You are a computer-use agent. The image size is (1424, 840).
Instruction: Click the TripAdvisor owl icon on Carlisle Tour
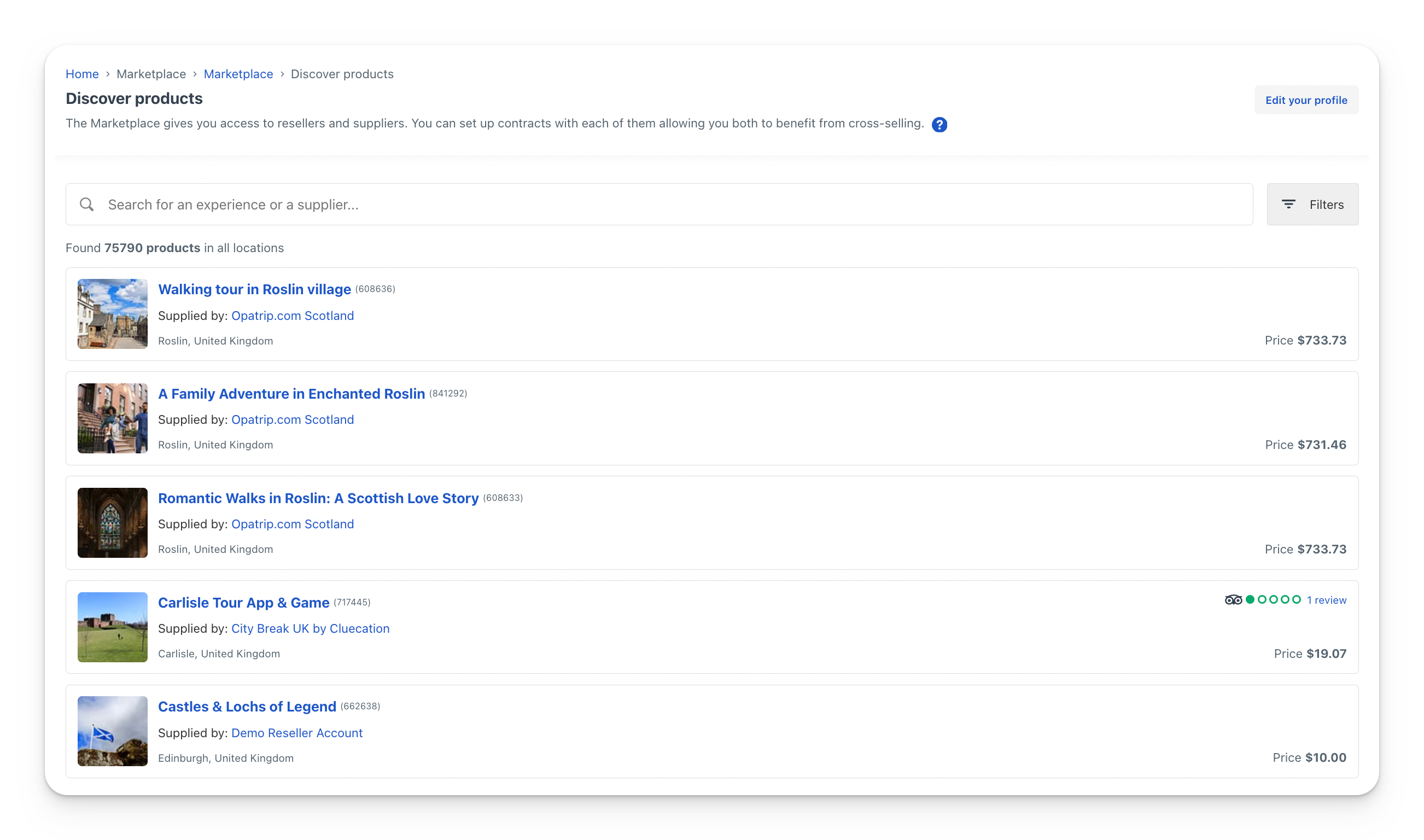click(1233, 600)
